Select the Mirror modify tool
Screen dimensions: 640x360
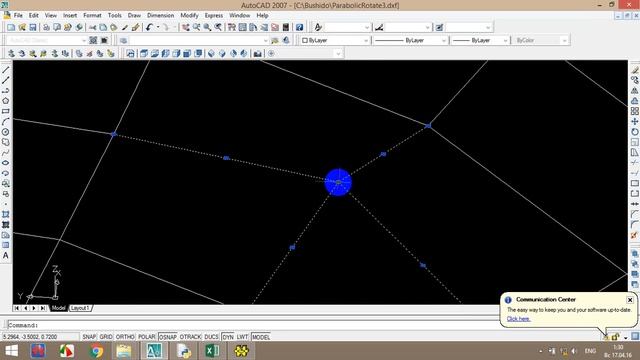(x=635, y=91)
